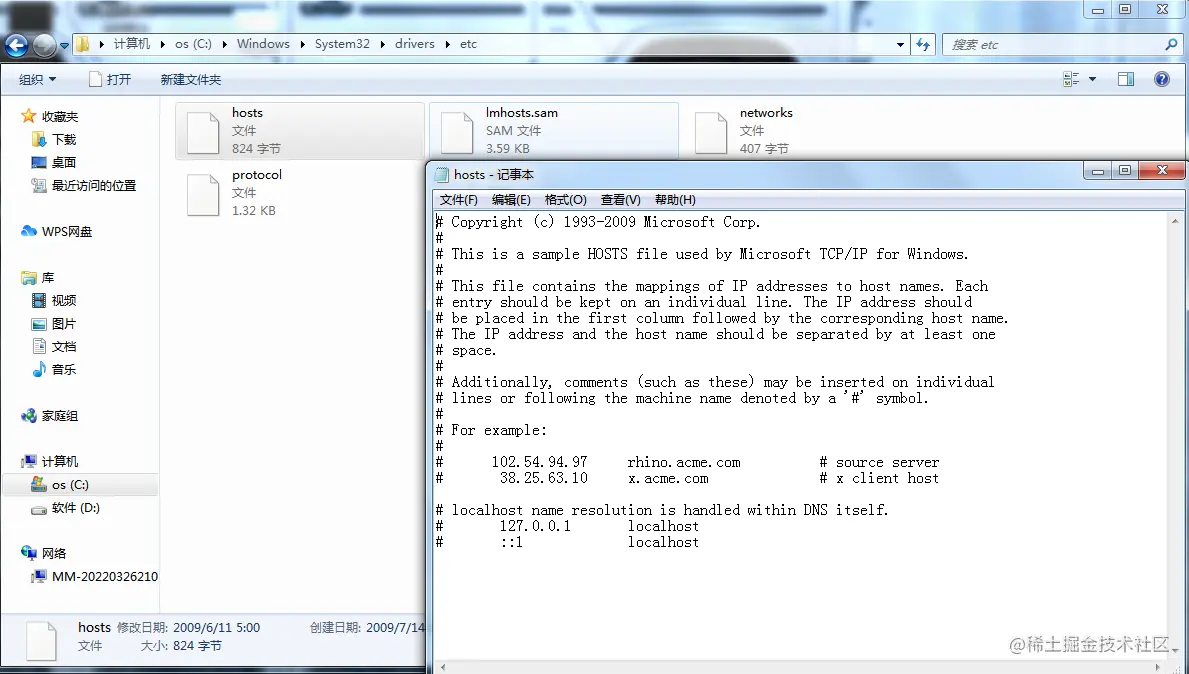
Task: Minimize the hosts Notepad window
Action: tap(1096, 172)
